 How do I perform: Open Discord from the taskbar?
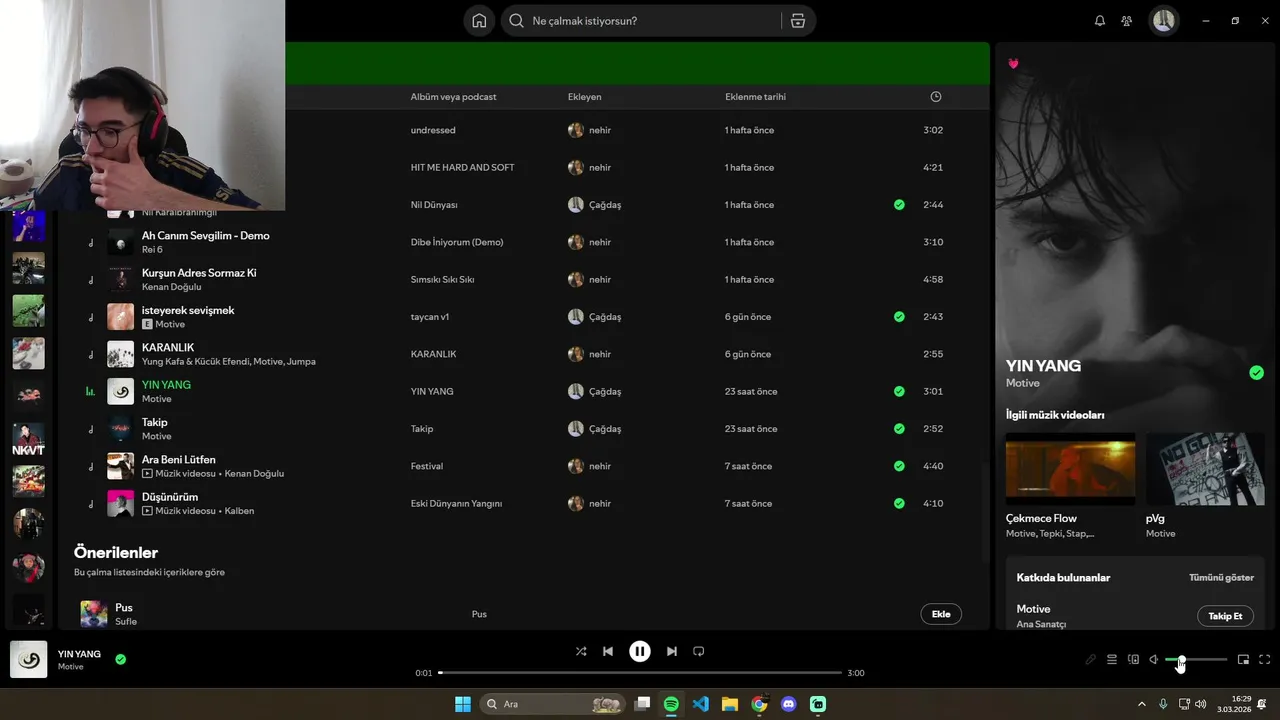[x=788, y=704]
